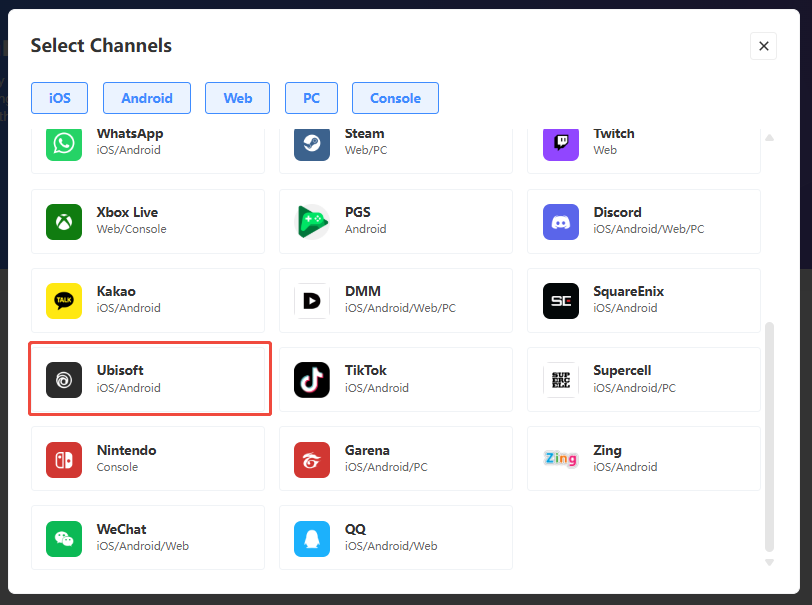Click the Twitch channel icon
The height and width of the screenshot is (605, 812).
(x=560, y=142)
